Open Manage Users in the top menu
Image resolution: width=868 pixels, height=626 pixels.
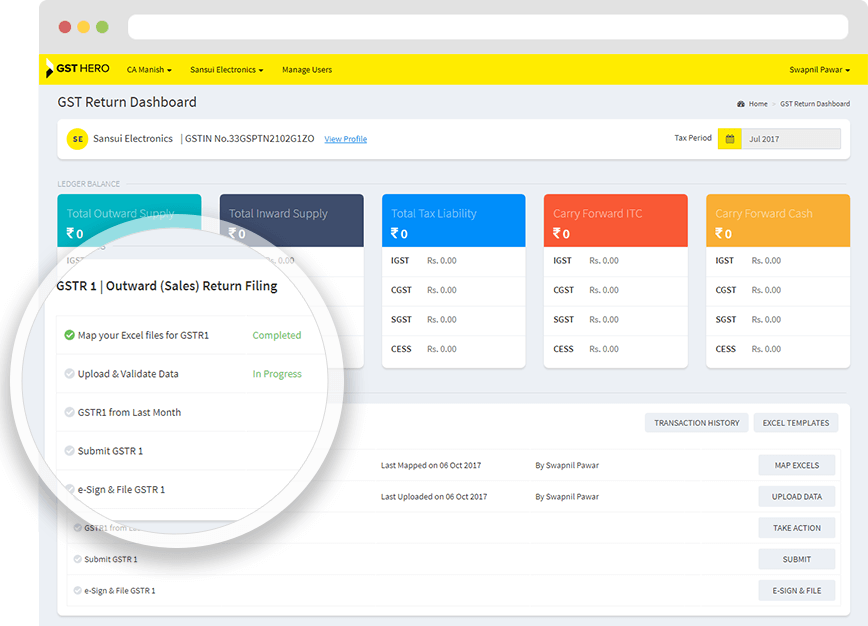(307, 70)
